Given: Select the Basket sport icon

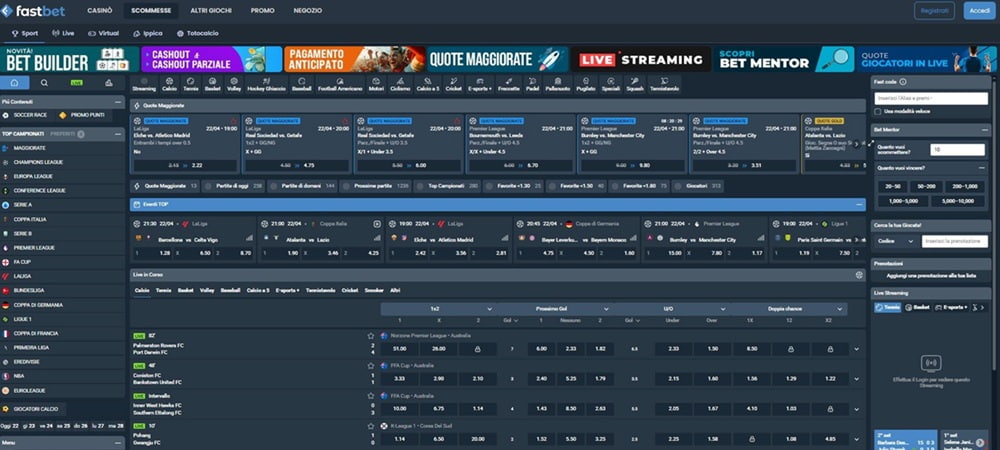Looking at the screenshot, I should pyautogui.click(x=212, y=84).
